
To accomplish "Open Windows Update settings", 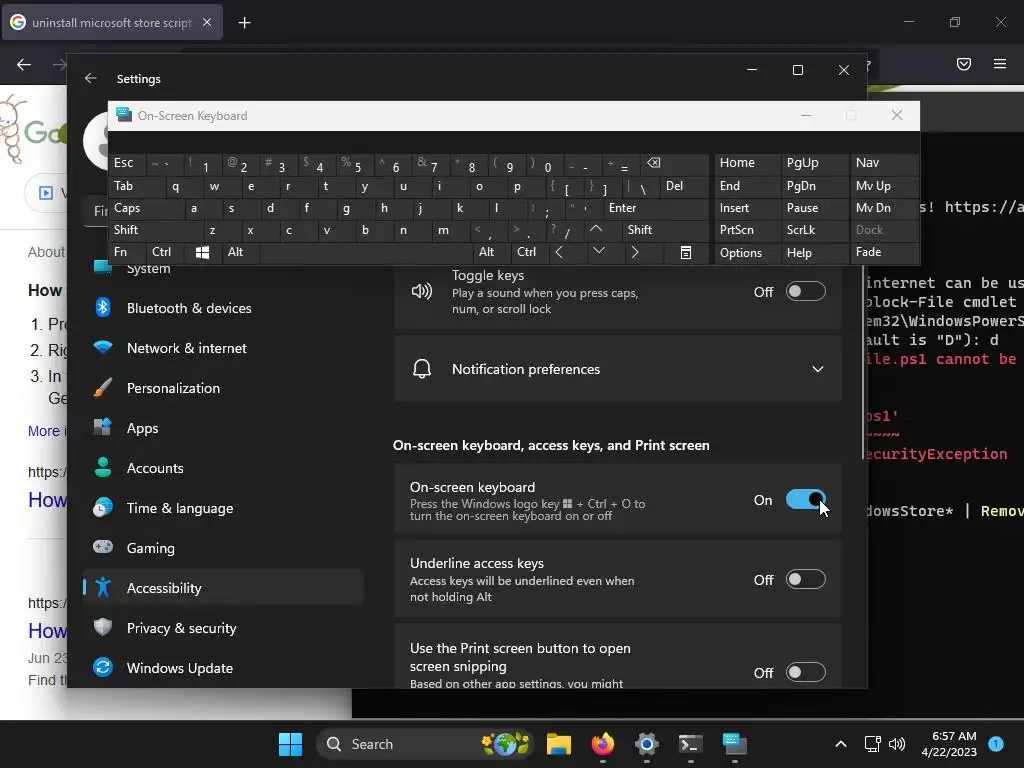I will click(x=223, y=668).
